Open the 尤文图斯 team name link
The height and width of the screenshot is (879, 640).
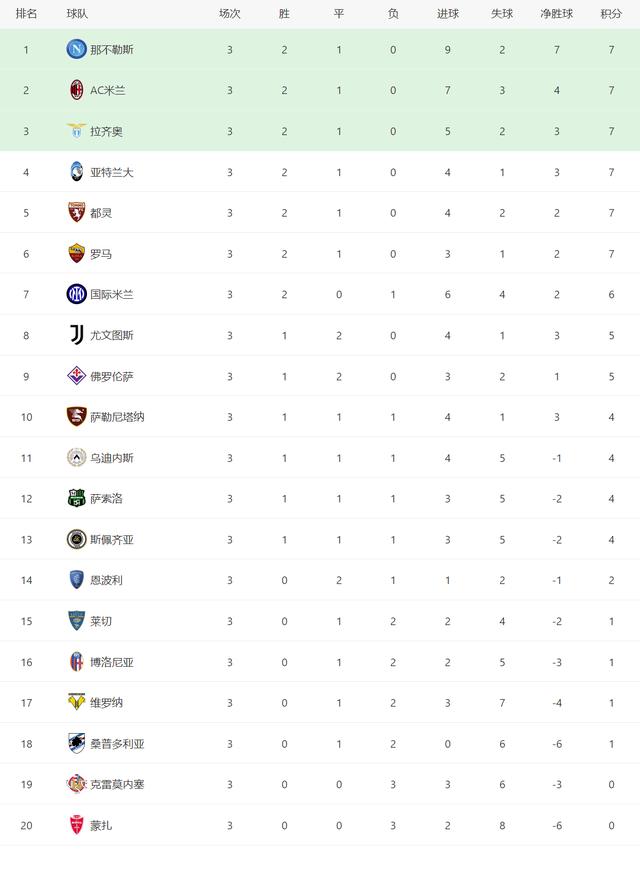click(112, 336)
